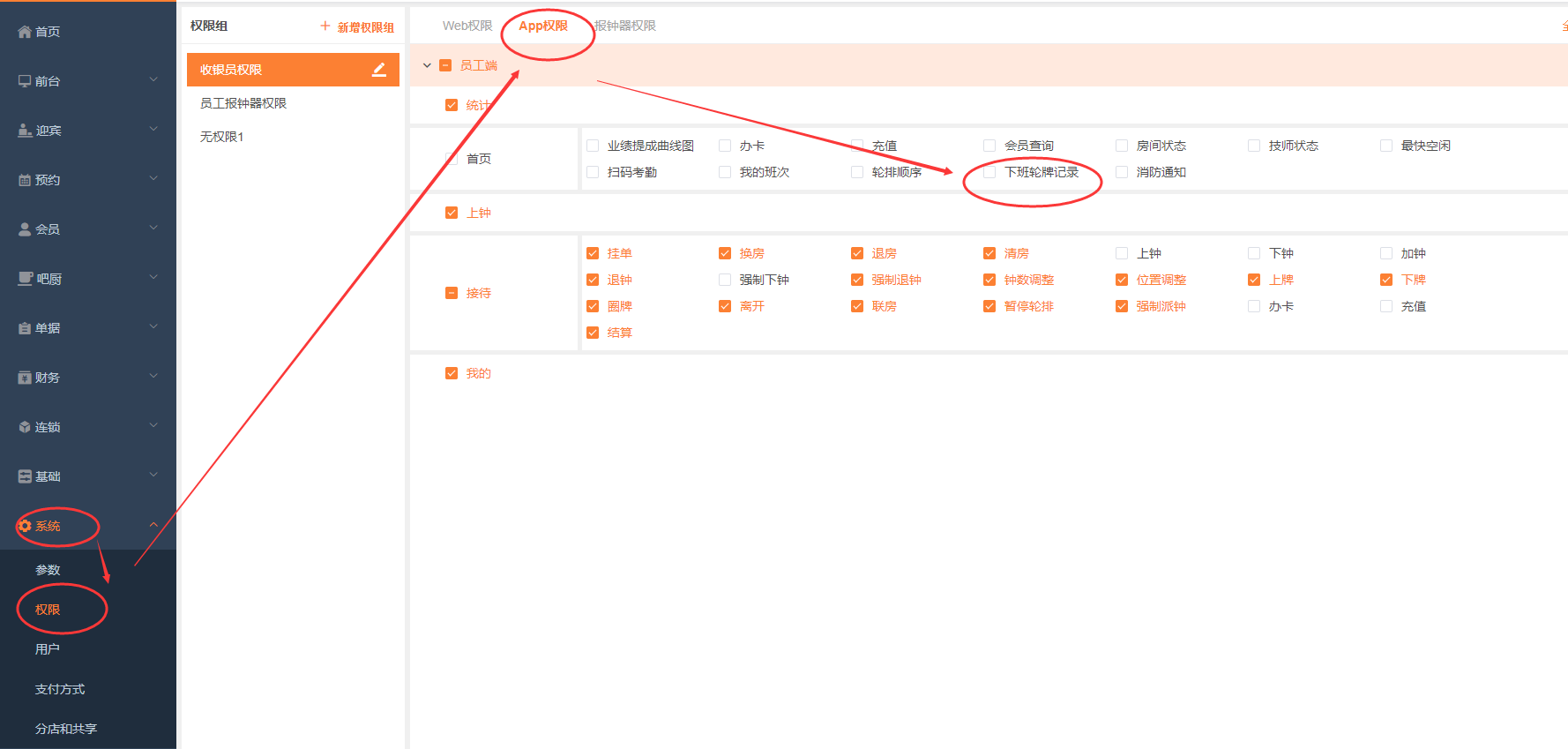
Task: Uncheck the 强制退钟 checkbox
Action: click(x=857, y=280)
